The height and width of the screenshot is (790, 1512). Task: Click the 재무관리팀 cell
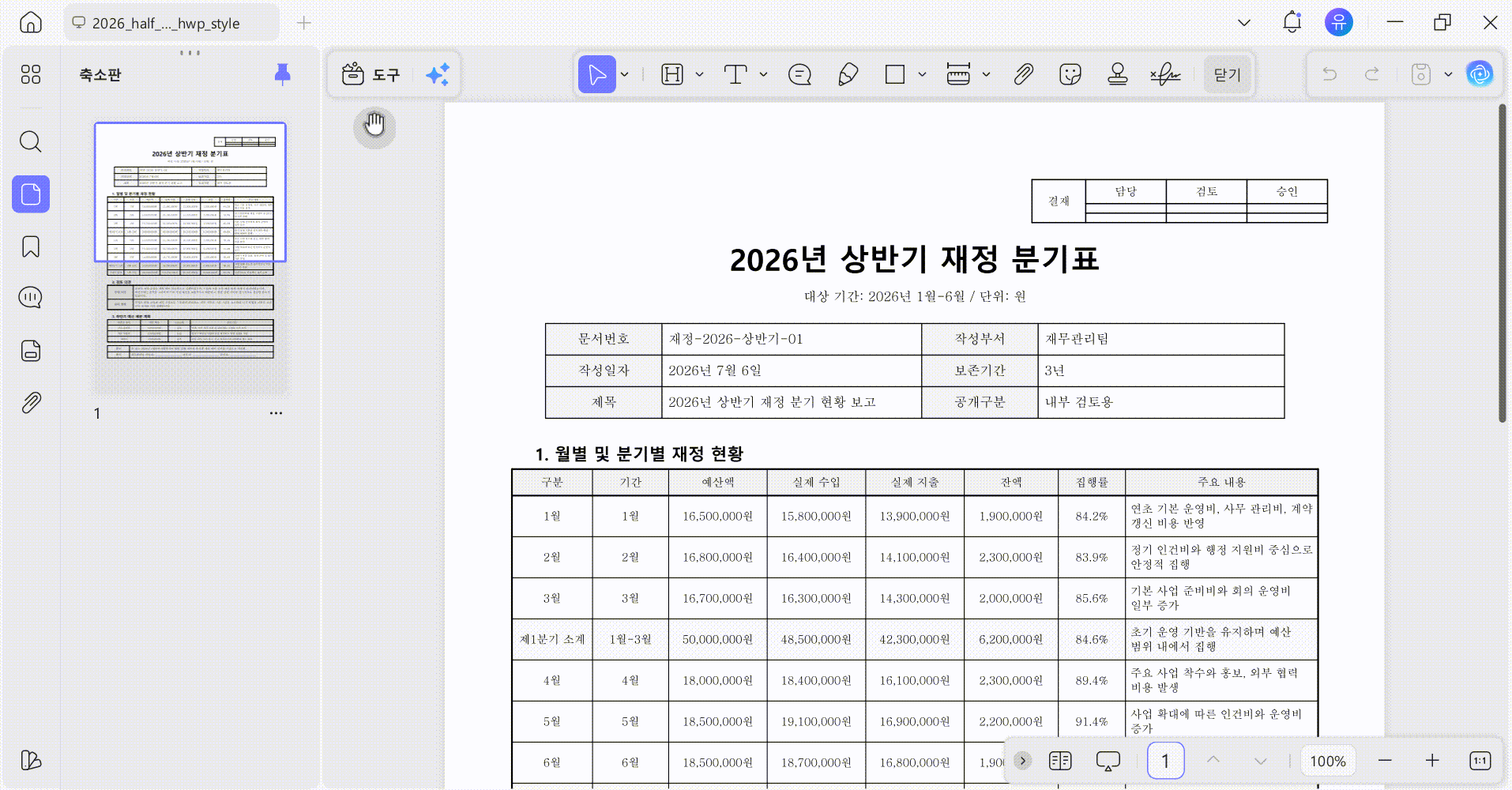(x=1160, y=339)
